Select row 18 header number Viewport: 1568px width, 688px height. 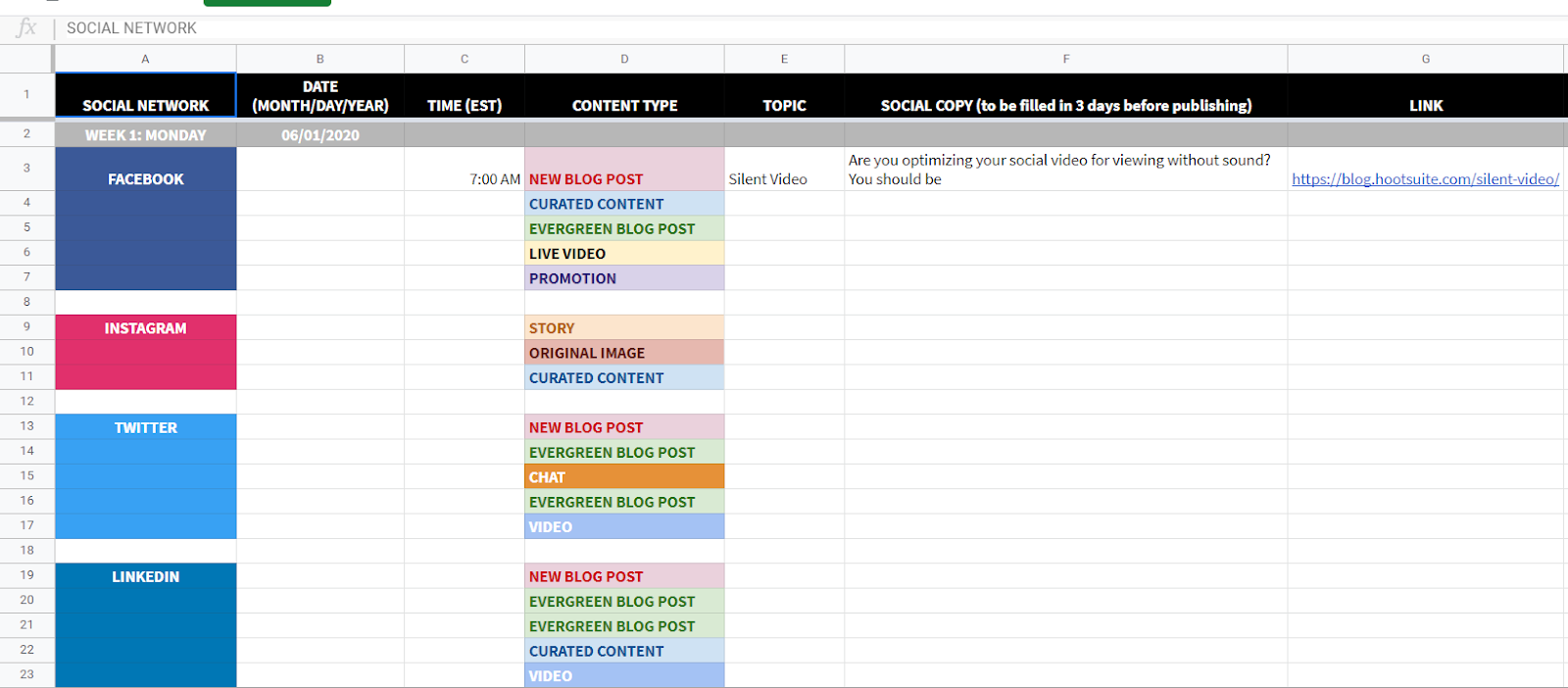[26, 550]
